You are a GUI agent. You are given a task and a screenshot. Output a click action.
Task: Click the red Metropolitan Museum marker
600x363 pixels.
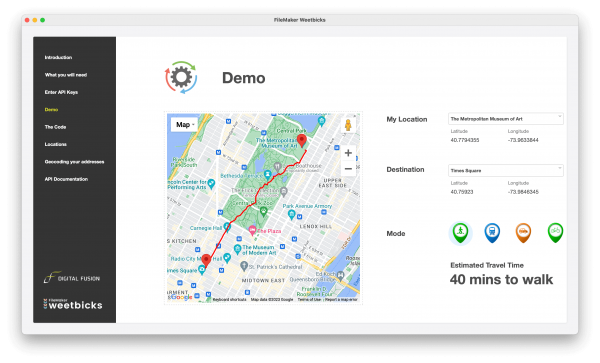point(302,141)
